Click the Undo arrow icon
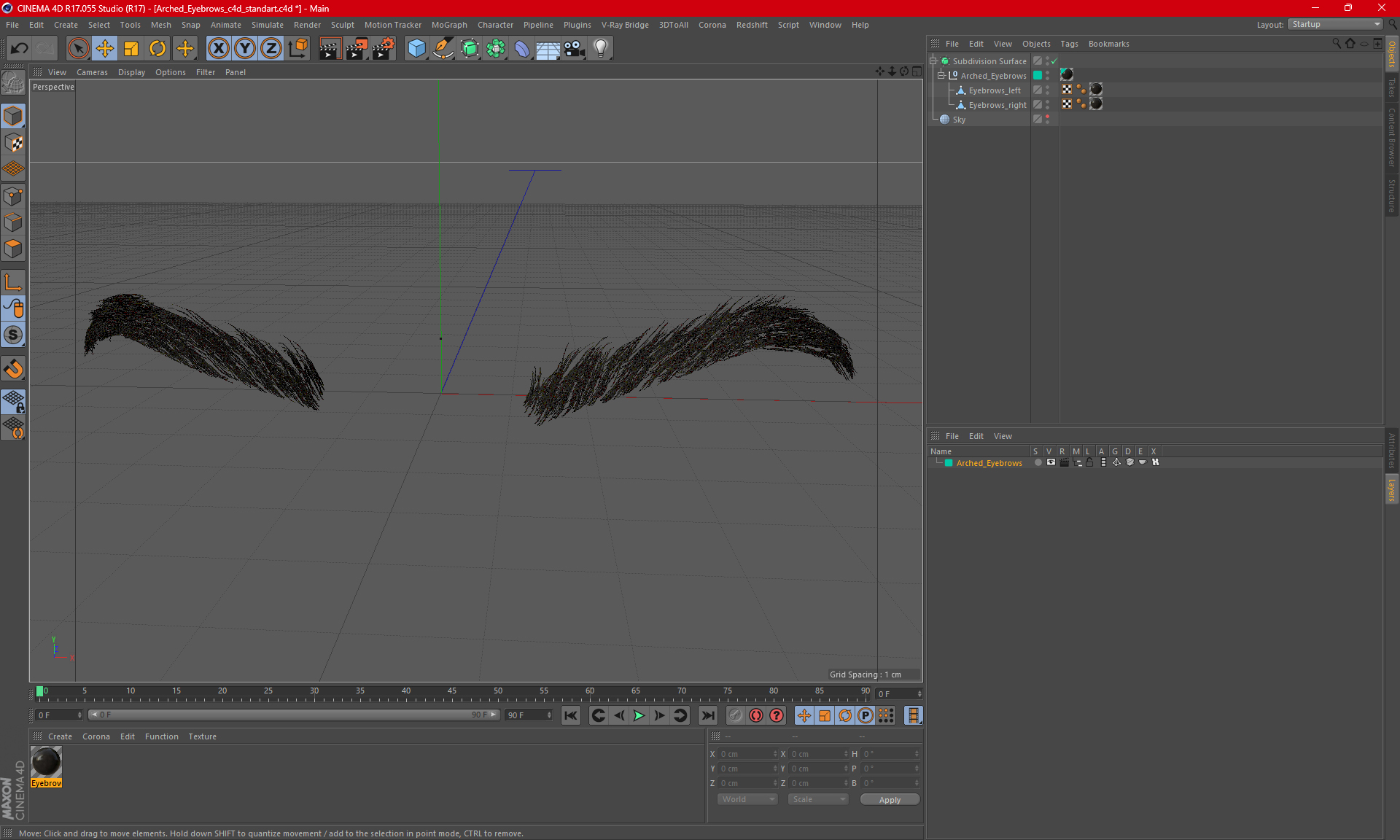 pos(20,49)
